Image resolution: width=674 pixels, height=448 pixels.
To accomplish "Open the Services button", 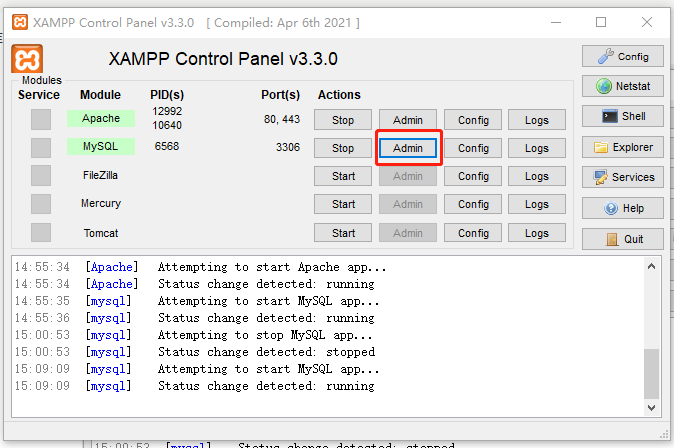I will click(622, 177).
